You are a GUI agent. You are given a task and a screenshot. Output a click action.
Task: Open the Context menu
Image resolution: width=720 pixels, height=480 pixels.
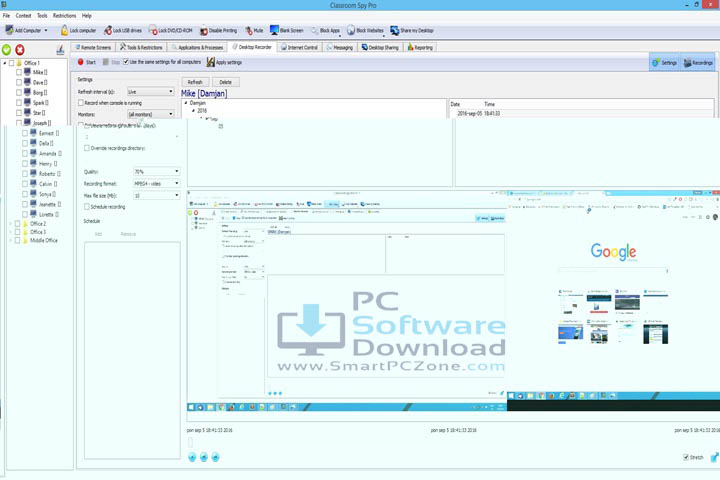(x=23, y=16)
